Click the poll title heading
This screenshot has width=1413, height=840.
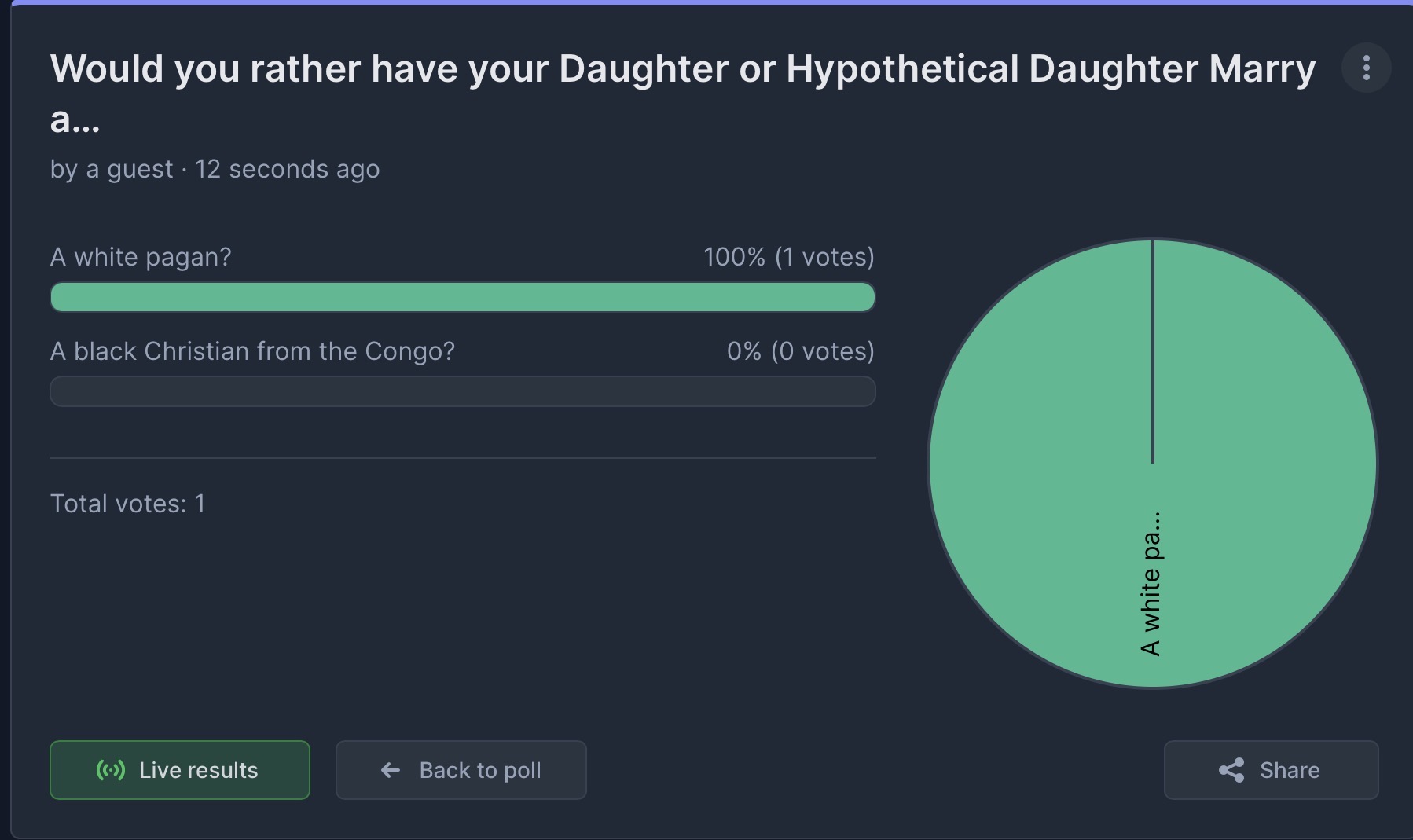click(683, 94)
